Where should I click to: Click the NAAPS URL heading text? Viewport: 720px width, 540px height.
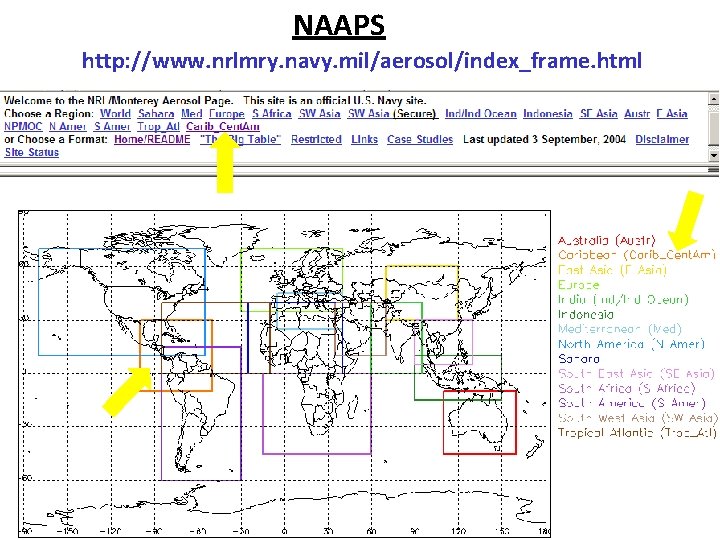click(362, 61)
